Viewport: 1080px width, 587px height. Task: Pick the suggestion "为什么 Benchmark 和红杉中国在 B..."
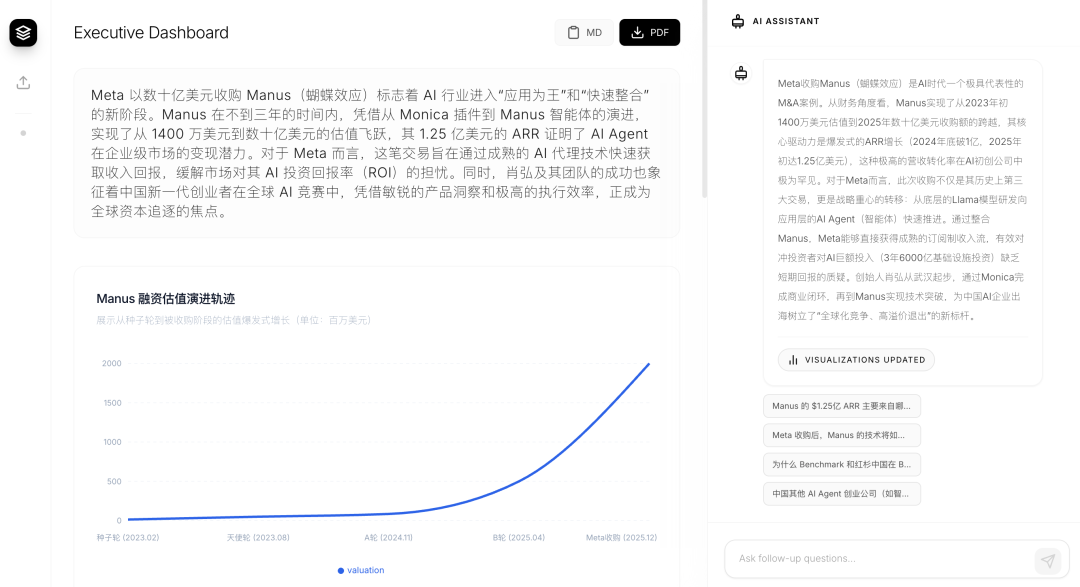point(842,464)
